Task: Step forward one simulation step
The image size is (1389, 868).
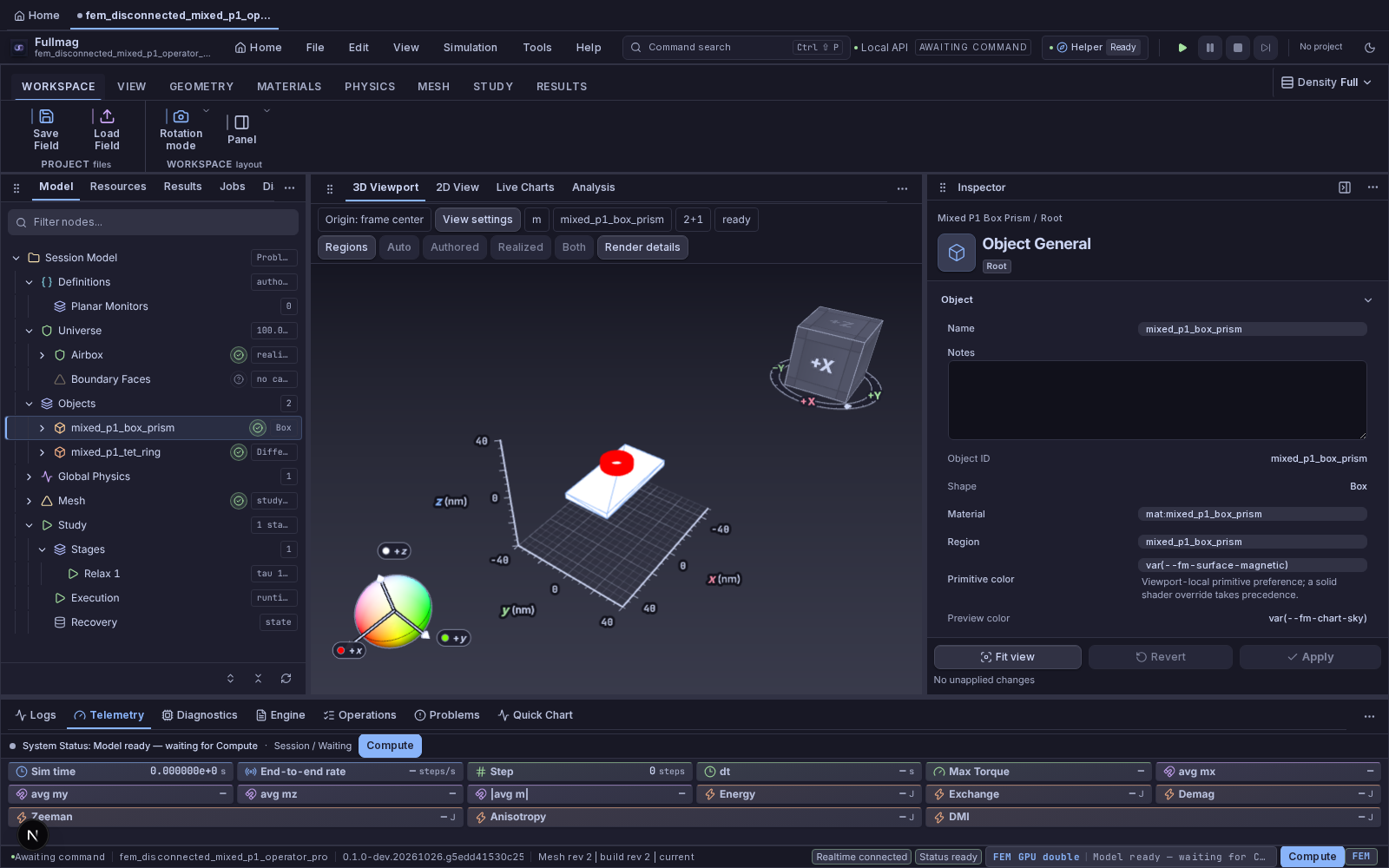Action: click(1266, 48)
